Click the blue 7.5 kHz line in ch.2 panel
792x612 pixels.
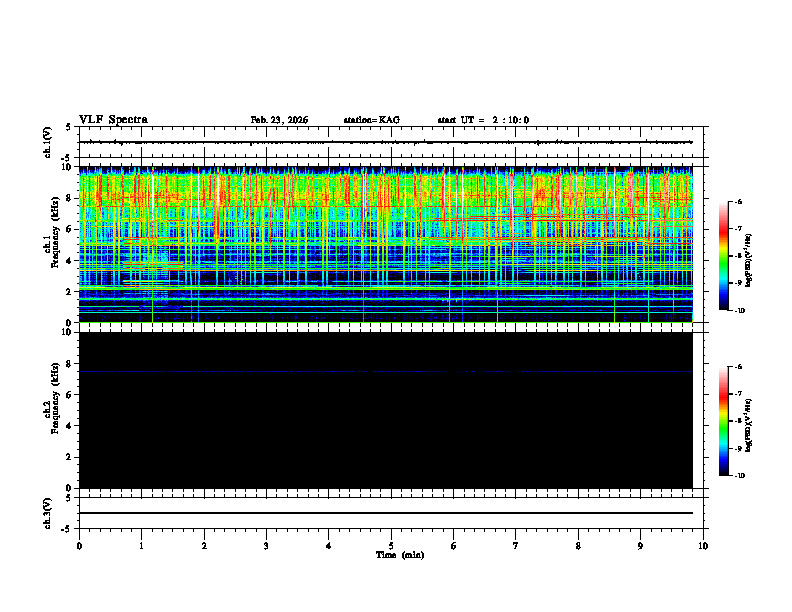(x=385, y=372)
